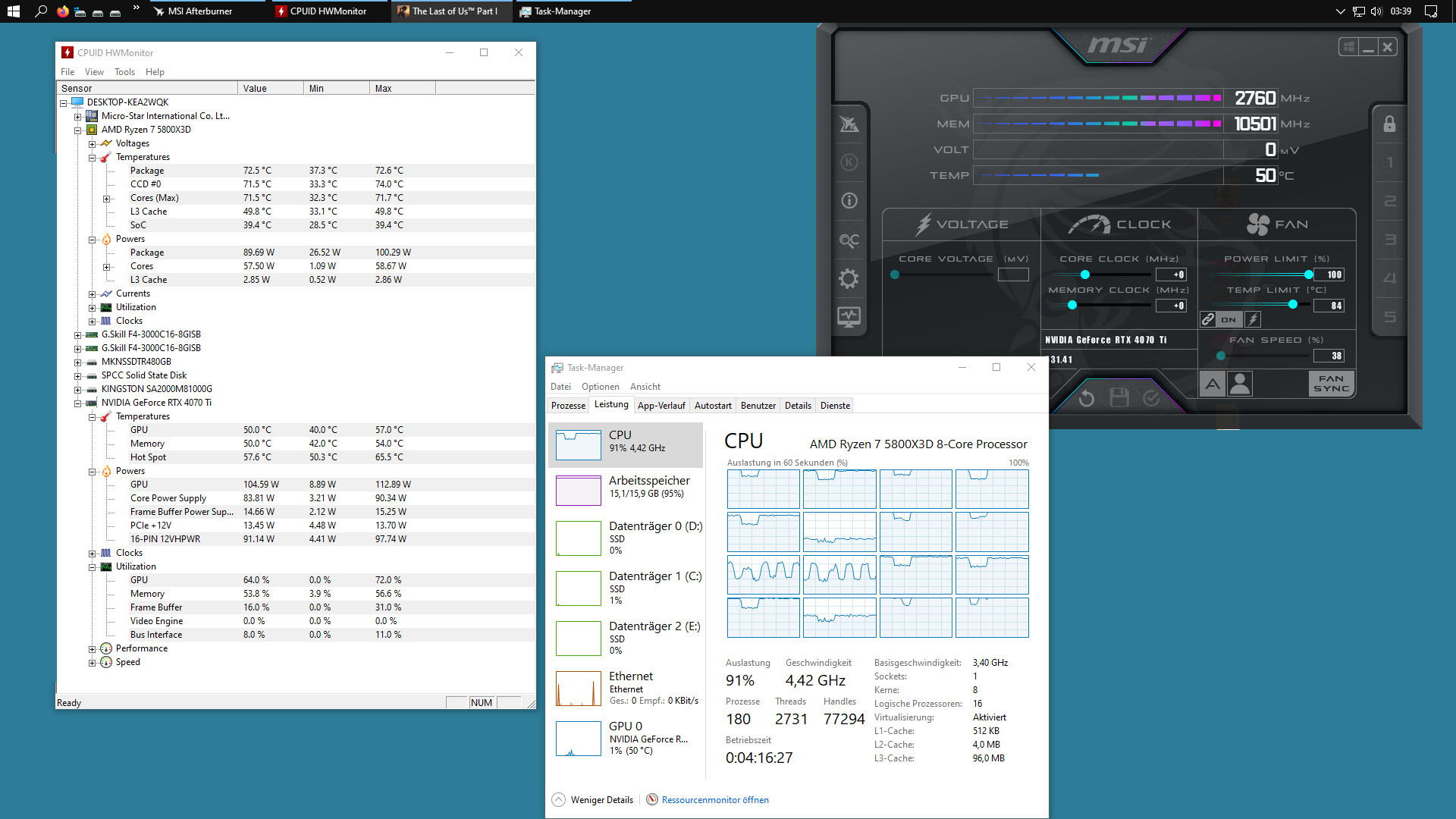This screenshot has width=1456, height=819.
Task: Toggle automatic fan speed A button
Action: tap(1213, 384)
